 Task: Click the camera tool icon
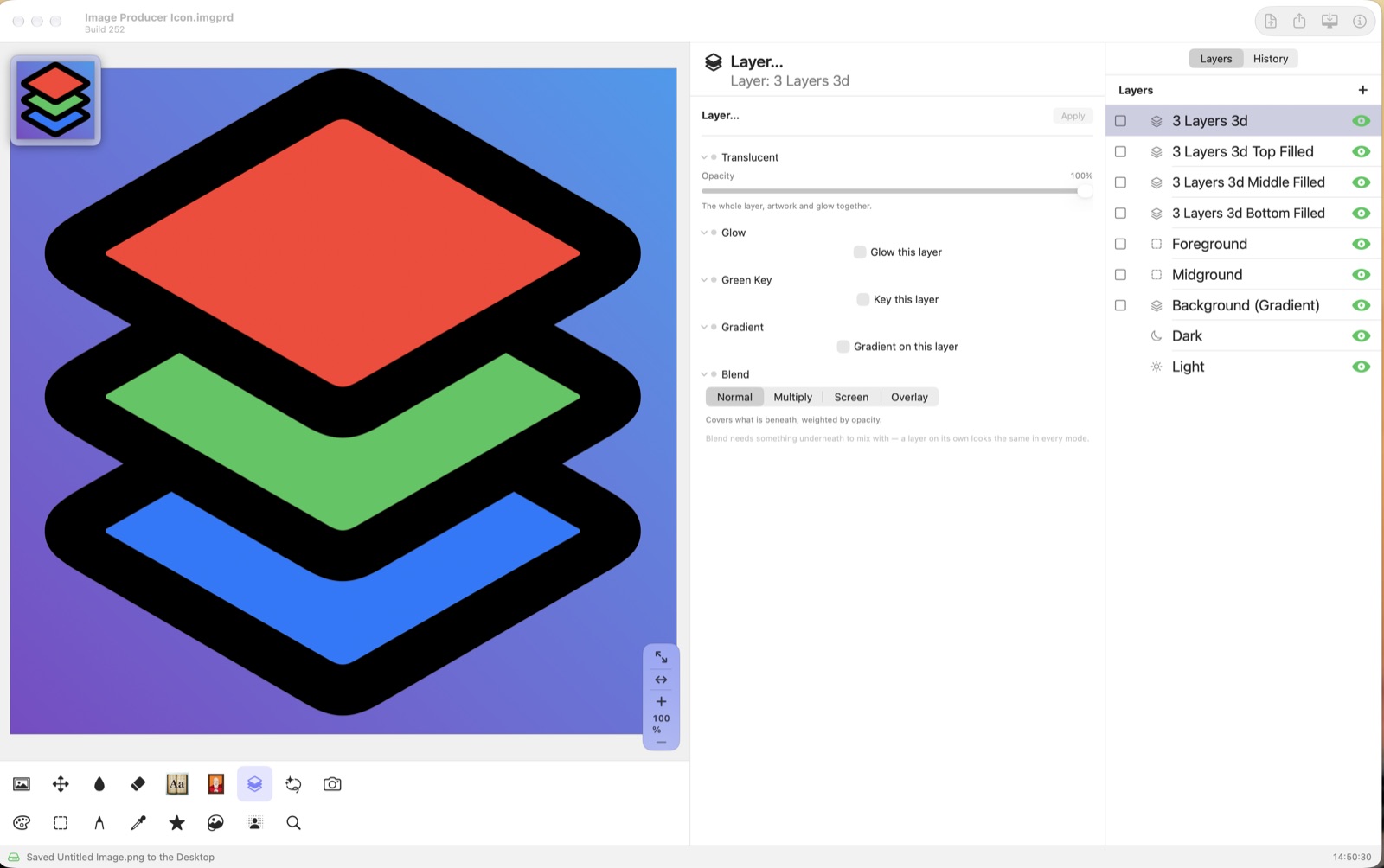click(x=332, y=784)
